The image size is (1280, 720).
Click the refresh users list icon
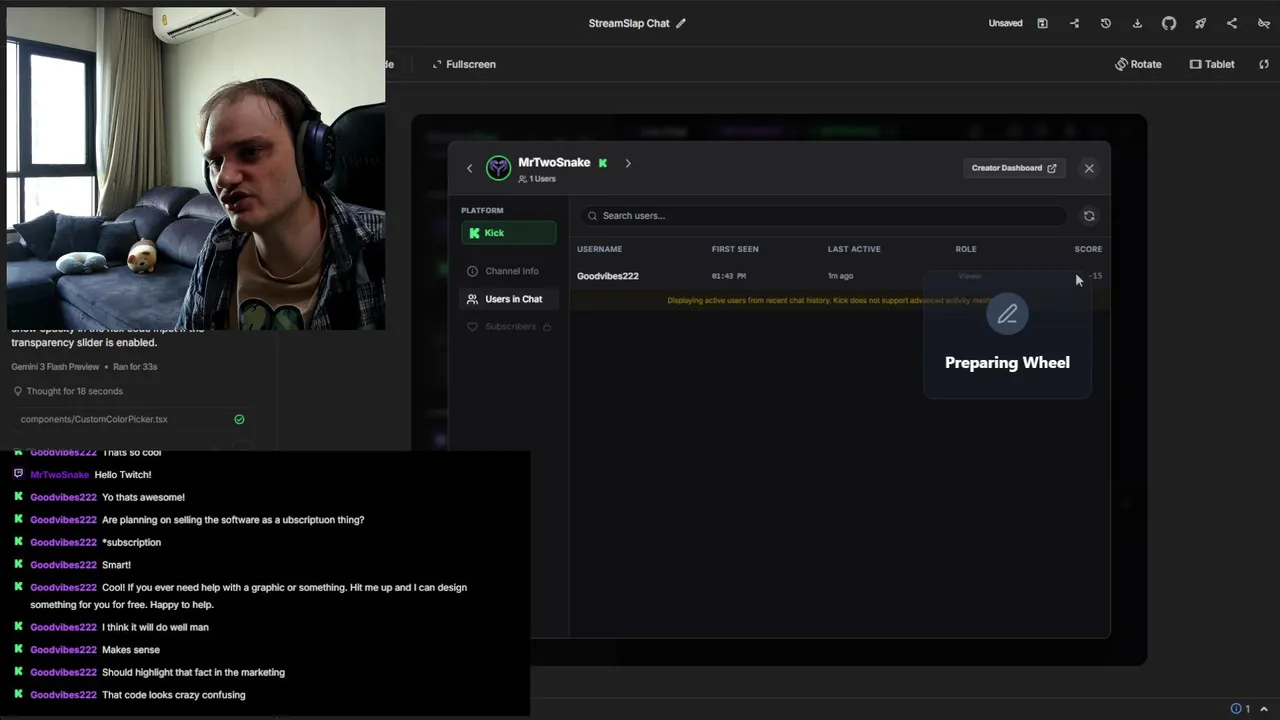click(x=1089, y=216)
